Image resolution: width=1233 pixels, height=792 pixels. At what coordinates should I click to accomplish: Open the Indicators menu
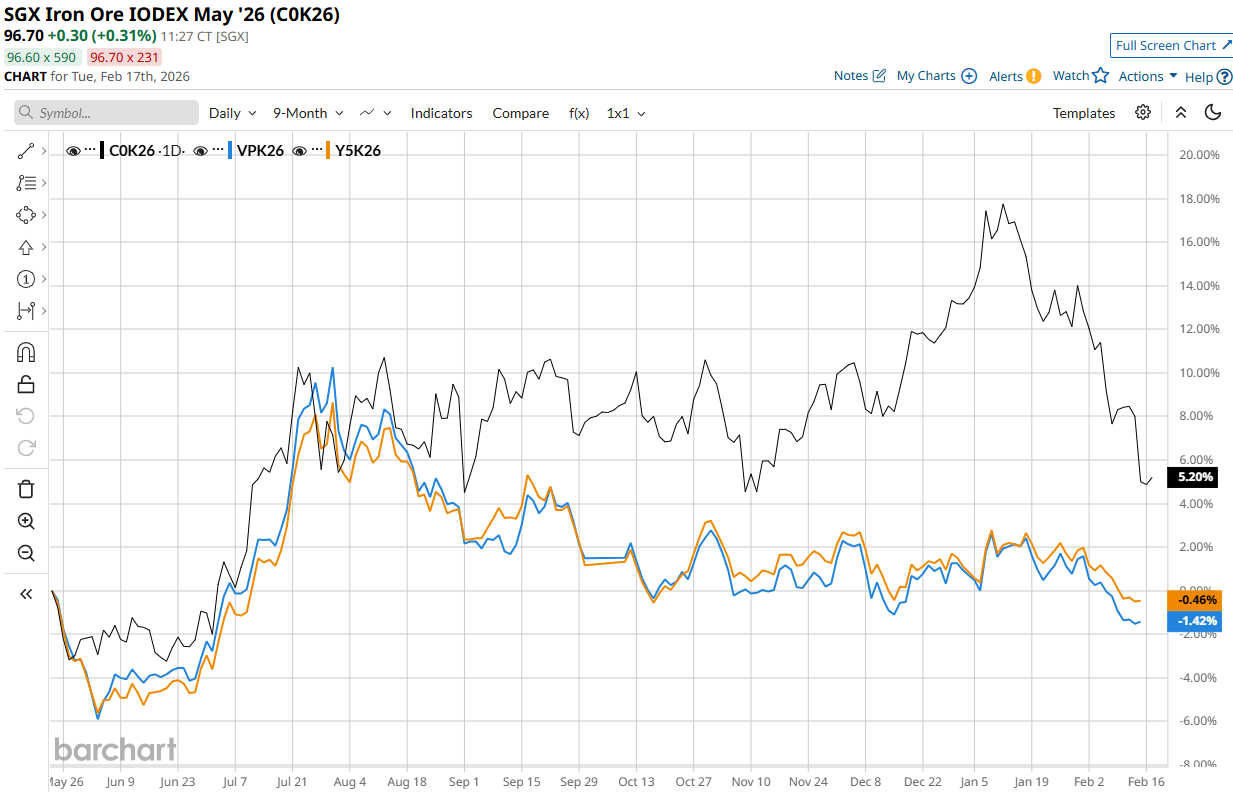pyautogui.click(x=441, y=113)
